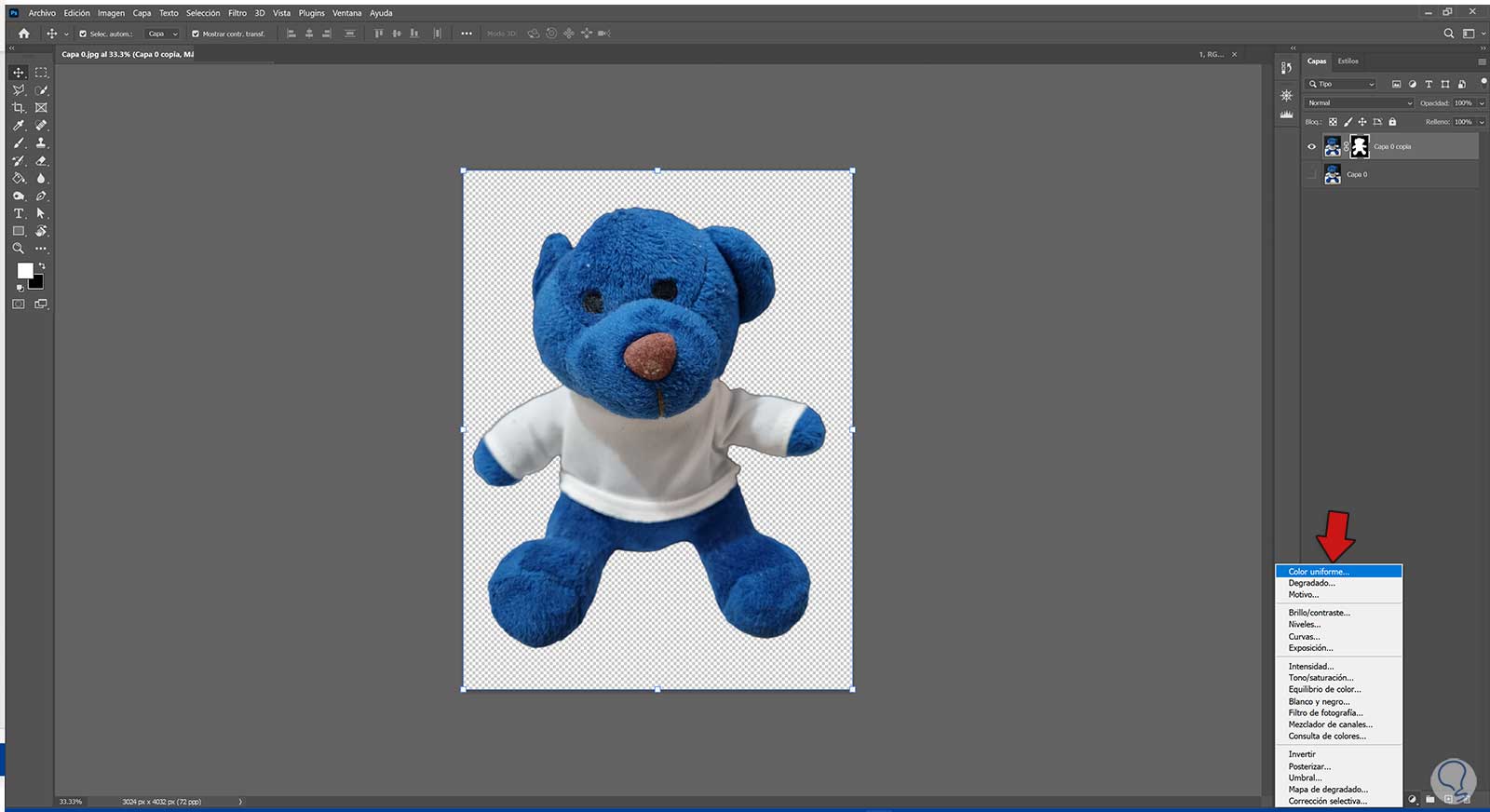Select the Brush tool
1490x812 pixels.
click(18, 143)
